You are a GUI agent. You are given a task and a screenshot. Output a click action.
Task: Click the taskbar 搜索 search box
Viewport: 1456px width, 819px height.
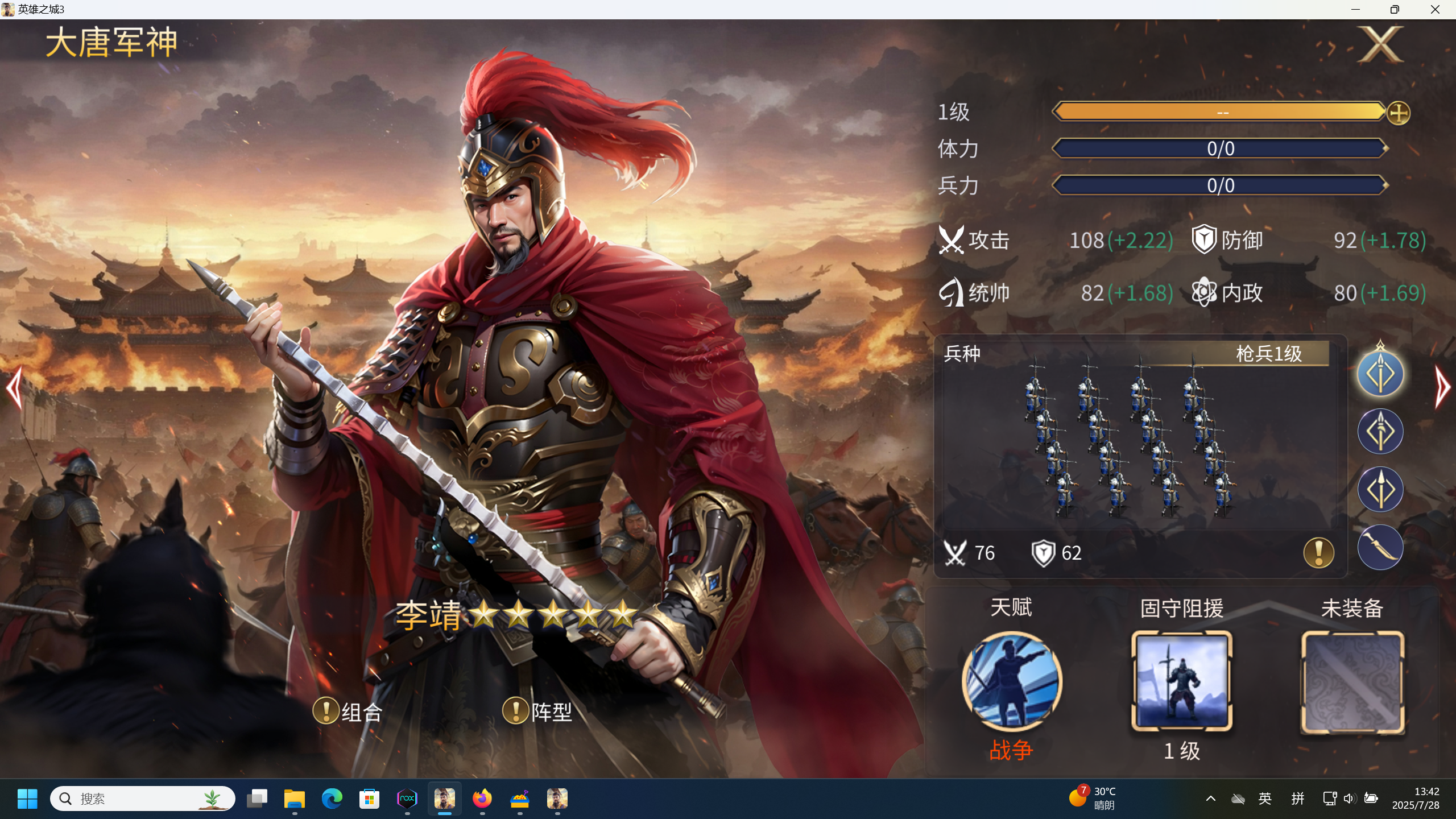(x=142, y=799)
